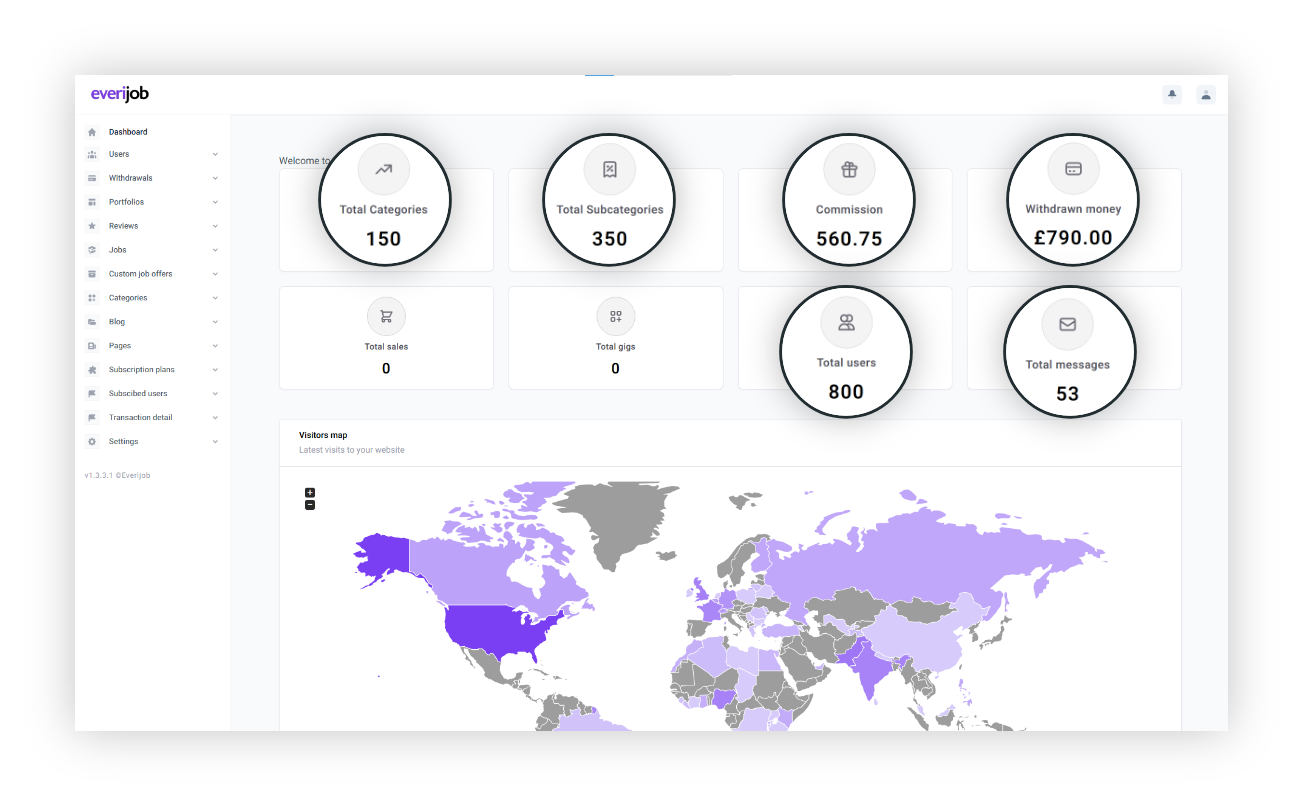Image resolution: width=1303 pixels, height=806 pixels.
Task: Click the Total sales cart icon
Action: 386,317
